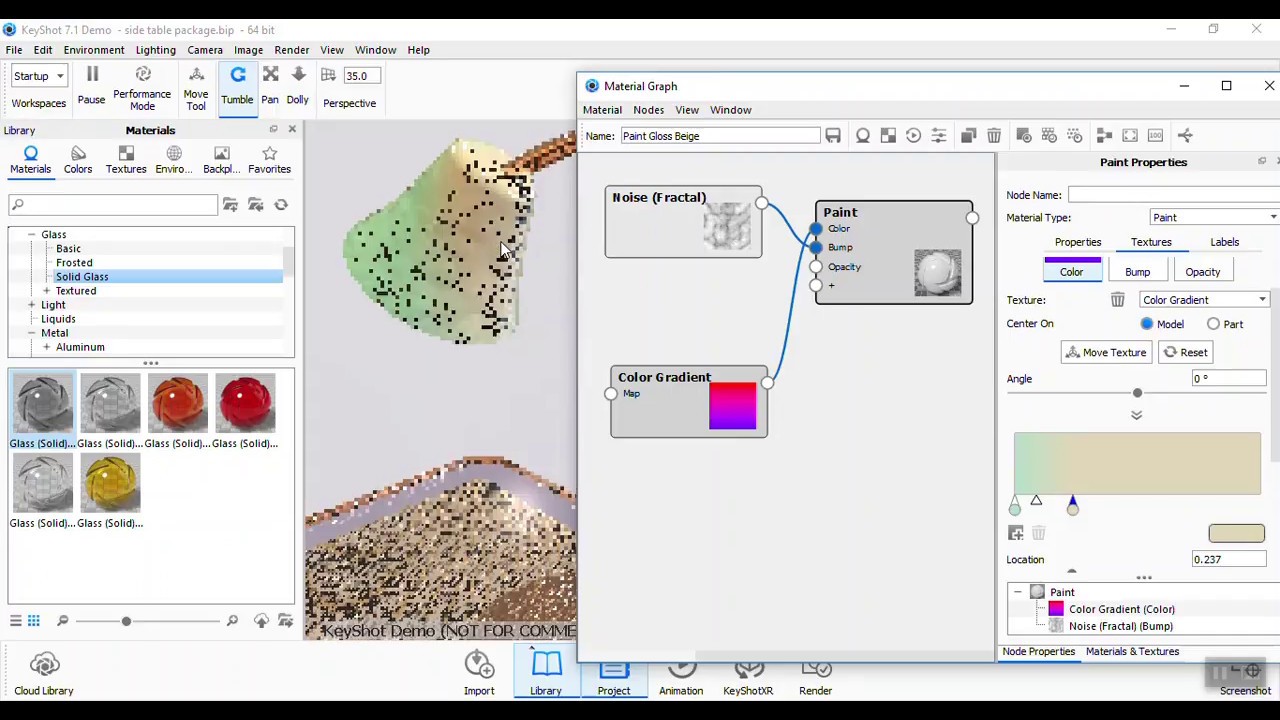Image resolution: width=1280 pixels, height=720 pixels.
Task: Open the Colors library tab
Action: (x=78, y=159)
